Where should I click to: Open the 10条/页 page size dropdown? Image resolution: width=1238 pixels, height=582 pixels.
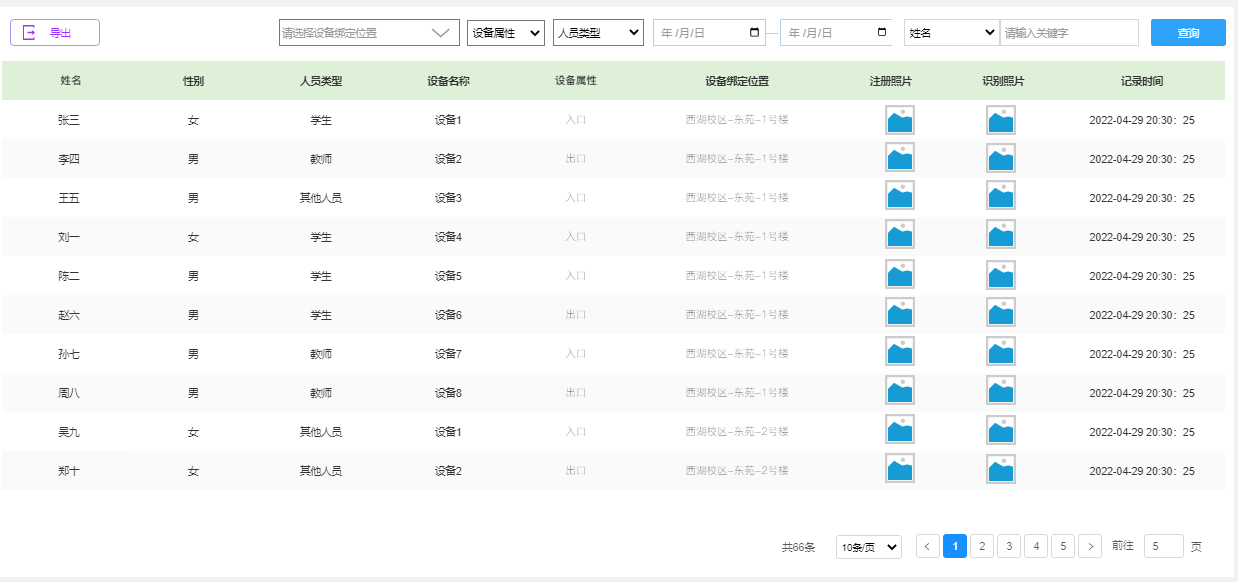pos(869,547)
